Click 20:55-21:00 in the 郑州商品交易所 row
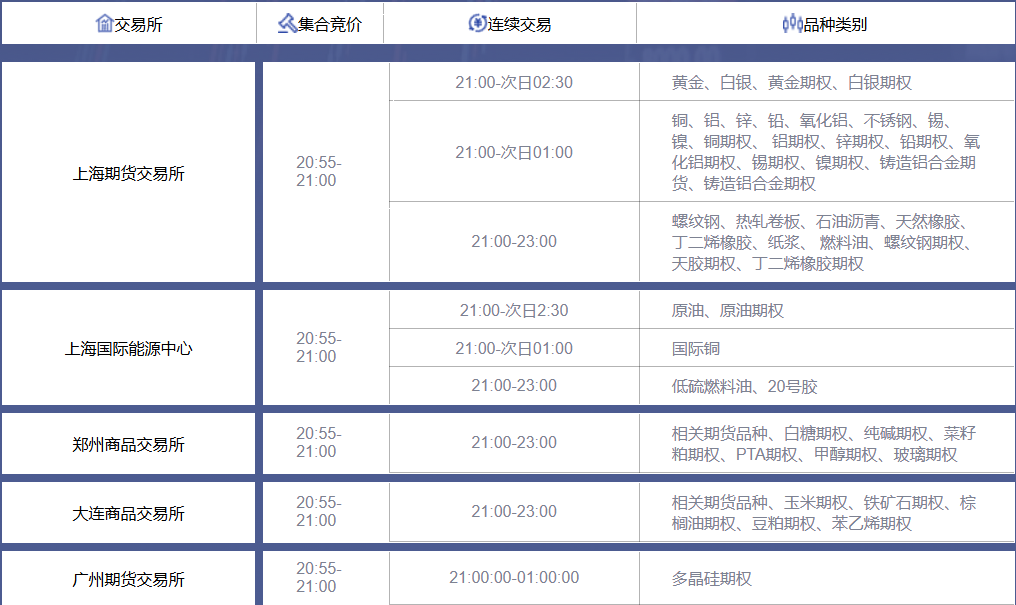 pyautogui.click(x=318, y=442)
